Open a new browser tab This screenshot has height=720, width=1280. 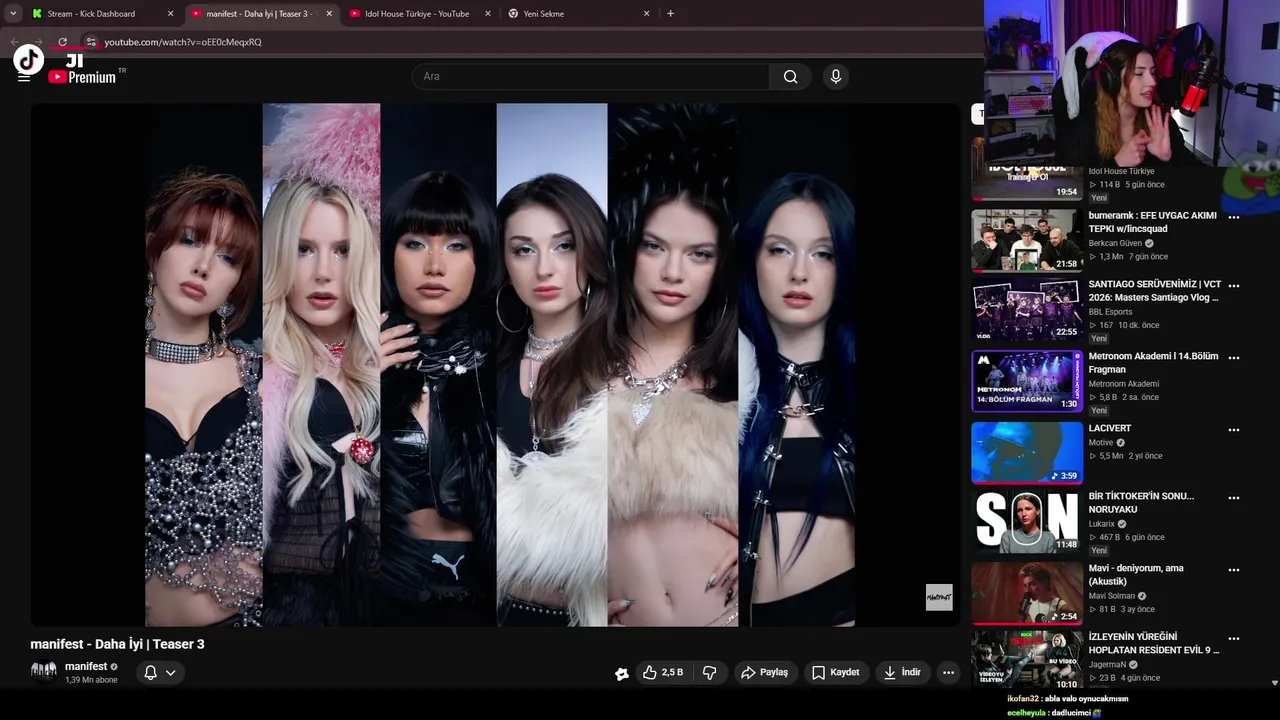[x=670, y=14]
